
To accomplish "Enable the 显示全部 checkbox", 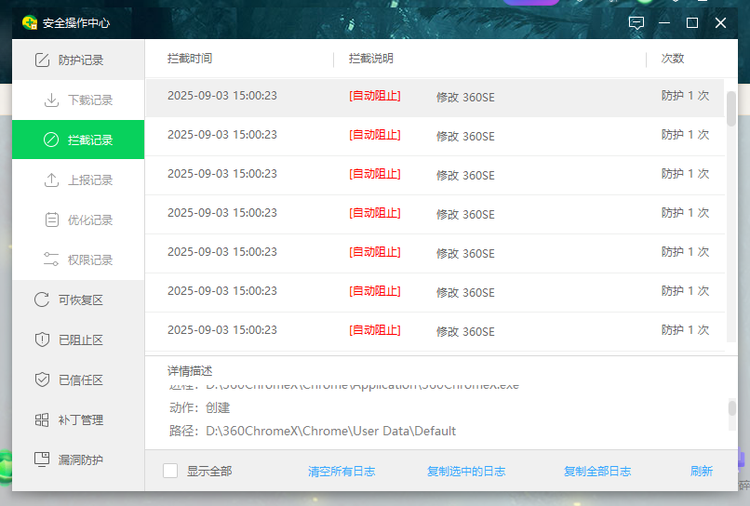I will point(170,471).
